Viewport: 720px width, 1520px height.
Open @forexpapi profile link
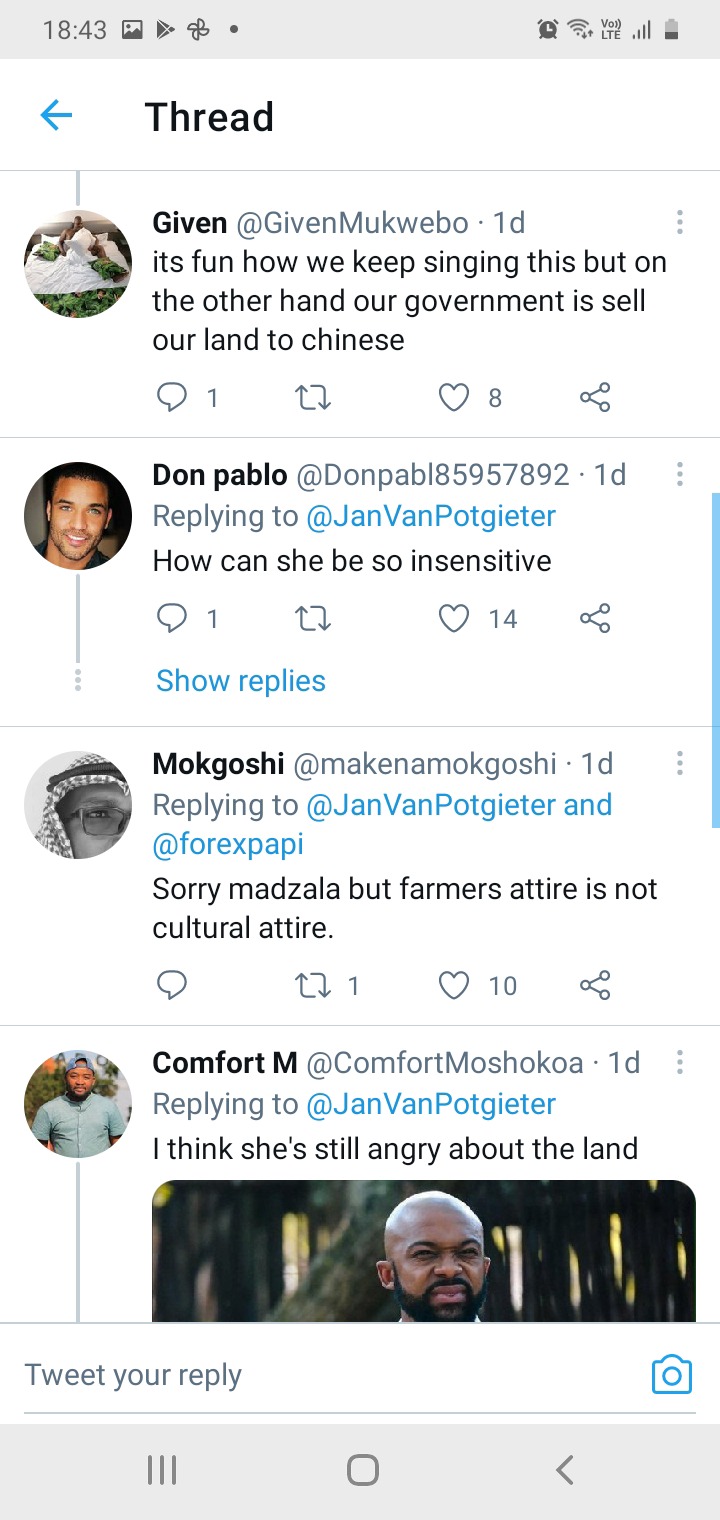[228, 845]
